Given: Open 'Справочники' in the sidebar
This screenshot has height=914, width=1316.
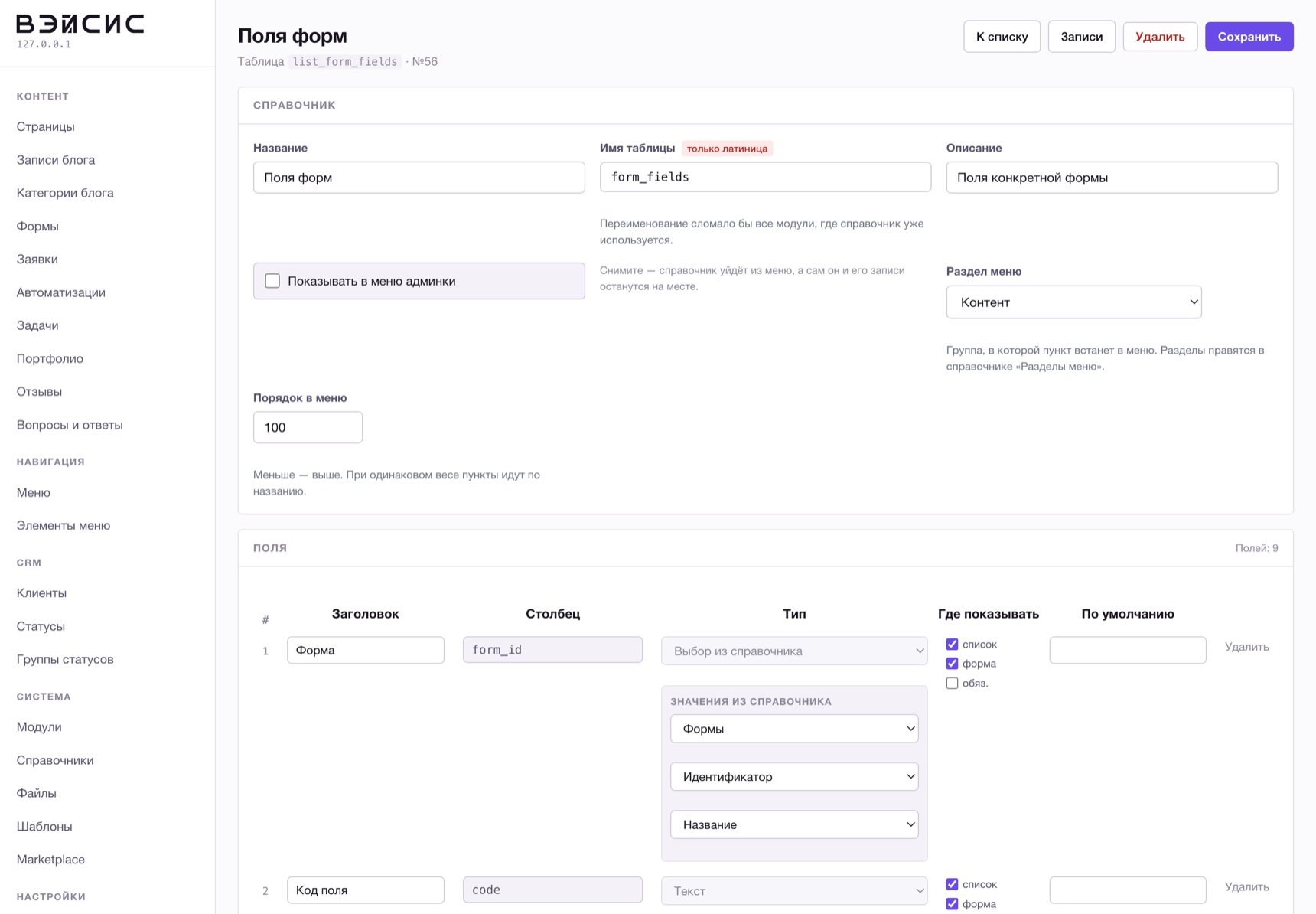Looking at the screenshot, I should 55,760.
